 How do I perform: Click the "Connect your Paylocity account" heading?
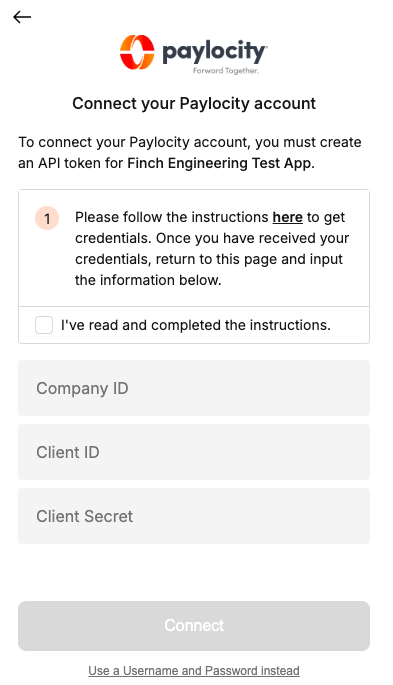(x=194, y=104)
